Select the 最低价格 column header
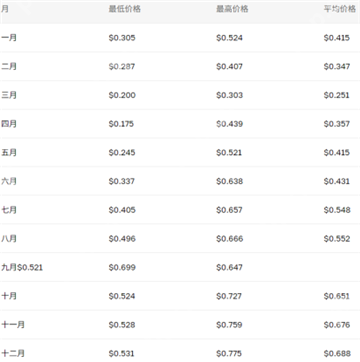Screen dimensions: 360x362 click(125, 9)
